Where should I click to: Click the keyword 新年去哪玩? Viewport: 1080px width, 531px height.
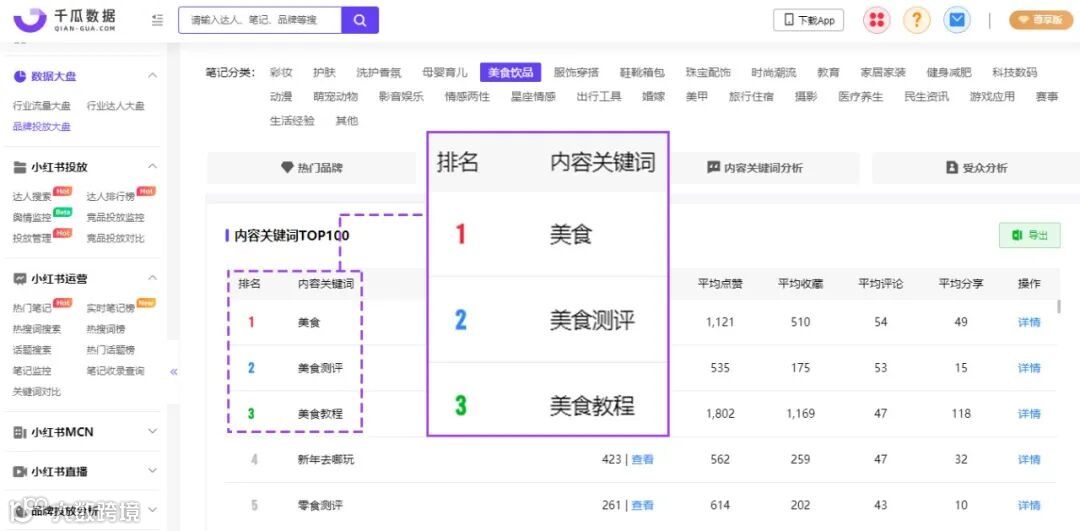click(x=326, y=459)
